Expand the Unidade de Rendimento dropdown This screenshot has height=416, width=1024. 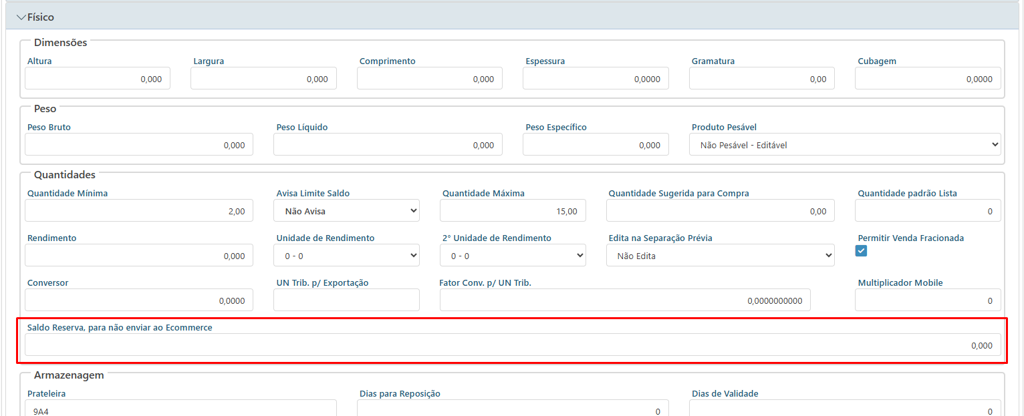point(347,256)
